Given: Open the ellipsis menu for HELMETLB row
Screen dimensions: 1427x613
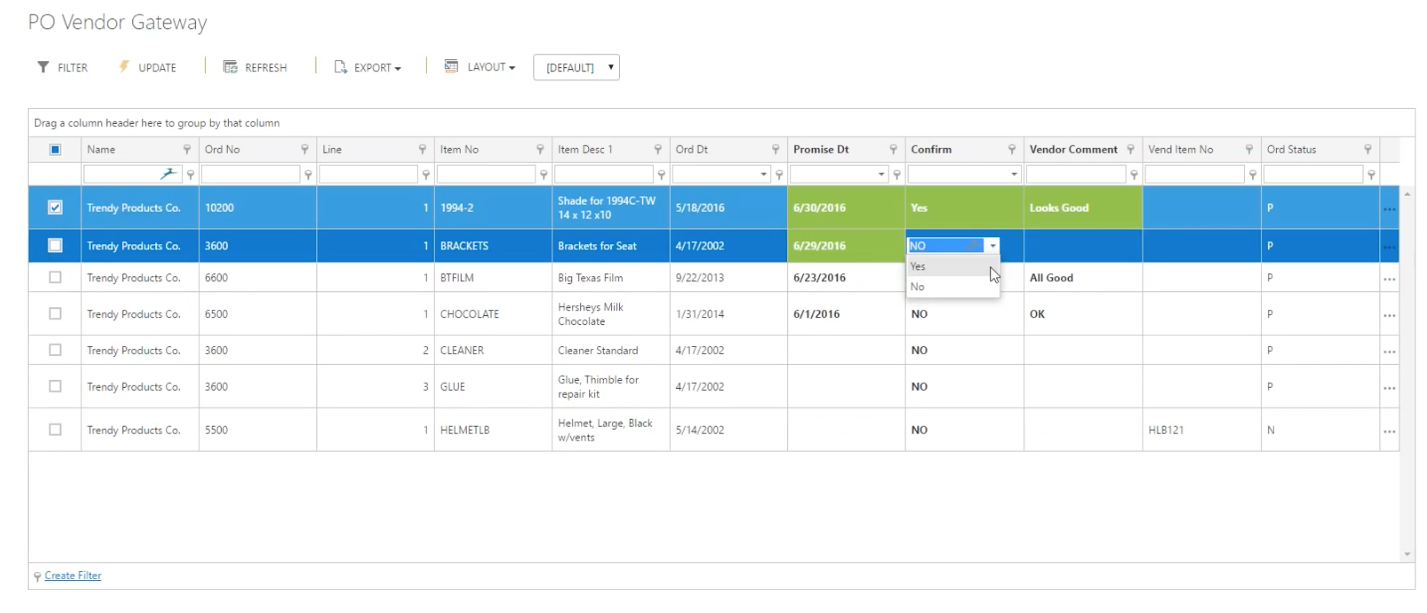Looking at the screenshot, I should pos(1389,431).
